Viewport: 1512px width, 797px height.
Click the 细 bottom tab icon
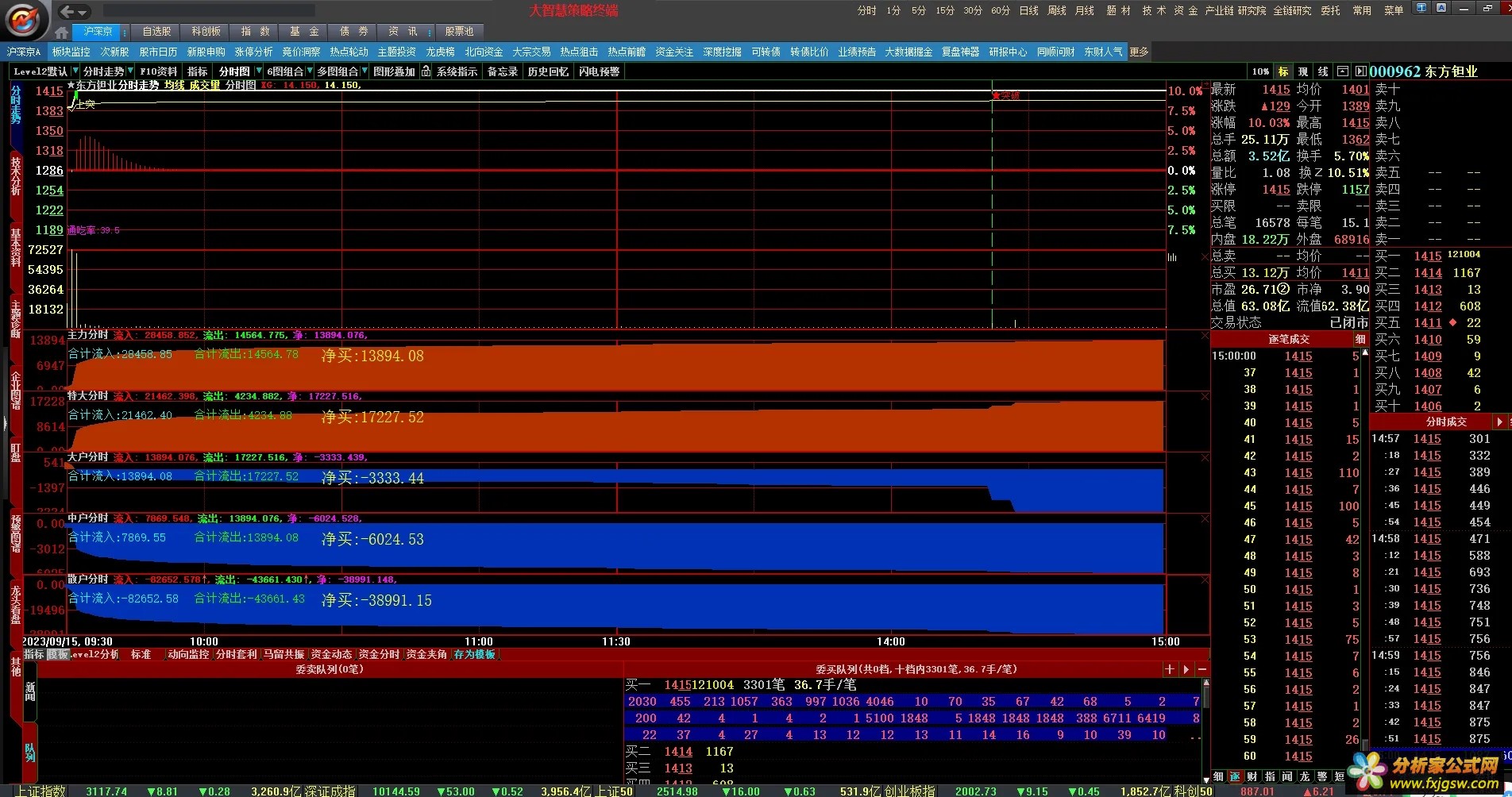click(1218, 776)
